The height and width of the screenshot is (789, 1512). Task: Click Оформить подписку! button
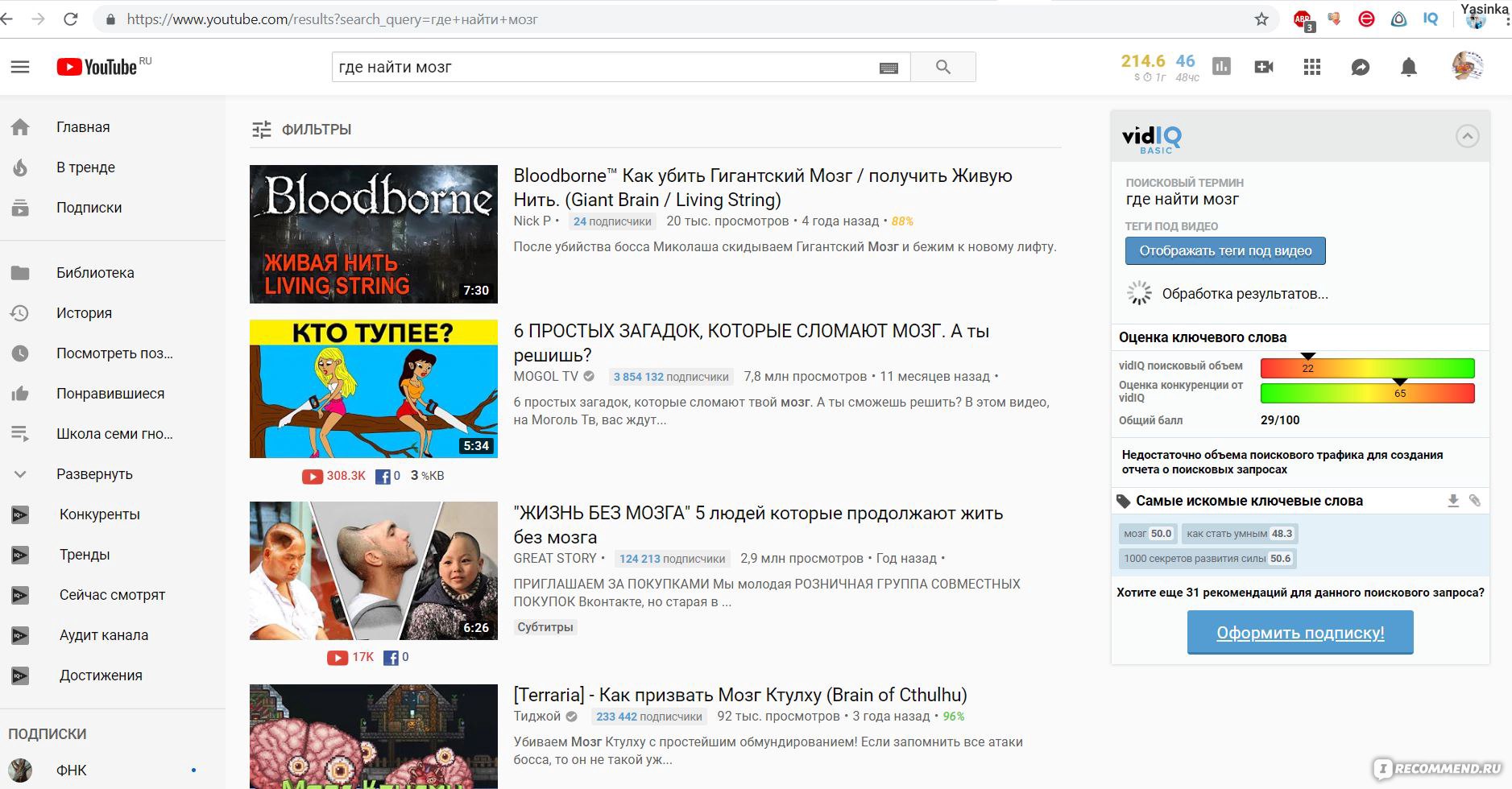(1300, 633)
